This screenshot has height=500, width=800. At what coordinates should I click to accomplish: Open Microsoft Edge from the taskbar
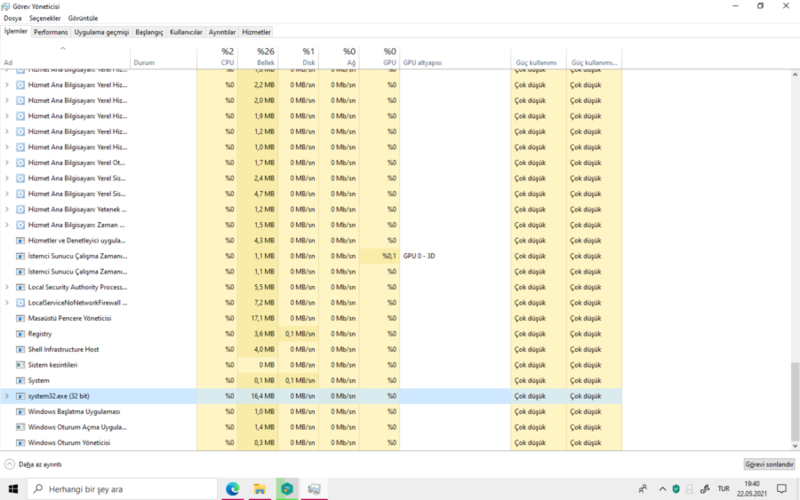pyautogui.click(x=232, y=489)
